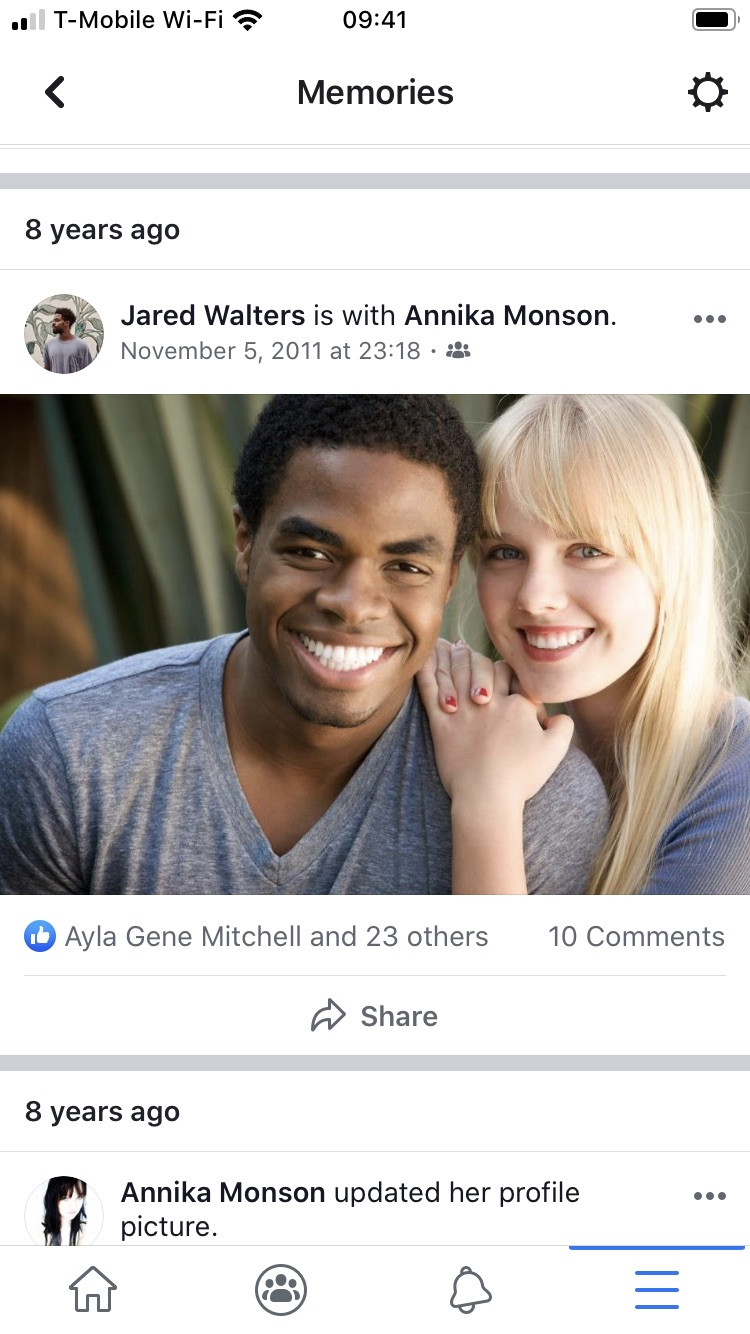The width and height of the screenshot is (750, 1334).
Task: Open more options for Annika Monson's post
Action: pos(709,1196)
